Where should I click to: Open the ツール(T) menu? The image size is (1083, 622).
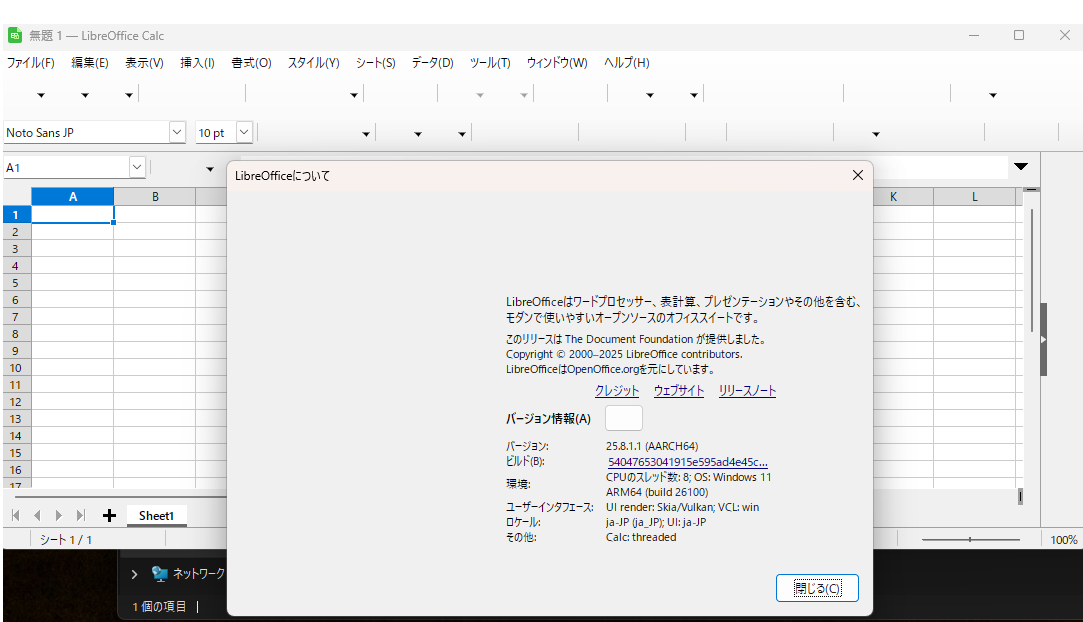(x=490, y=63)
